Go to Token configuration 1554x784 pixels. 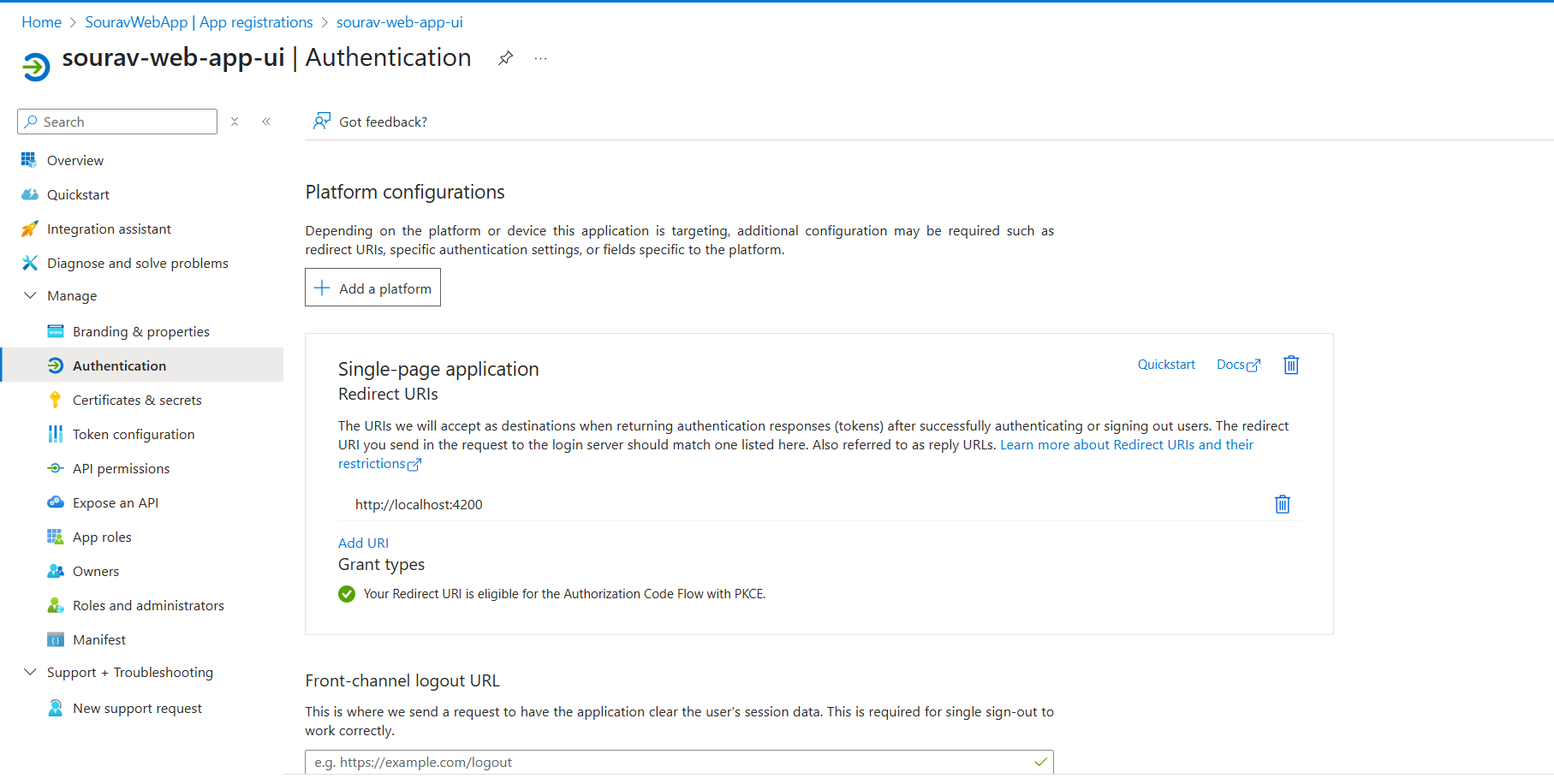pos(134,434)
